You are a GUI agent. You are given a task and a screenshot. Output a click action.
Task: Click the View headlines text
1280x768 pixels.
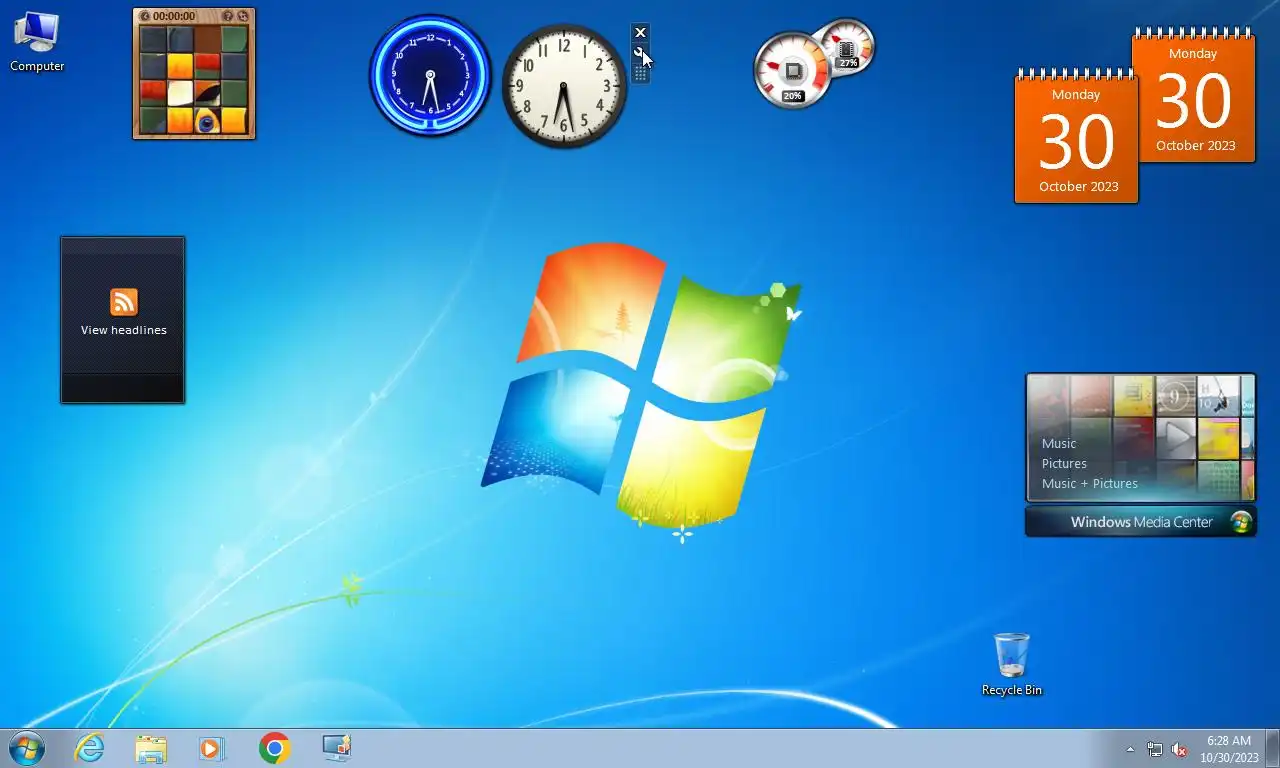click(124, 330)
